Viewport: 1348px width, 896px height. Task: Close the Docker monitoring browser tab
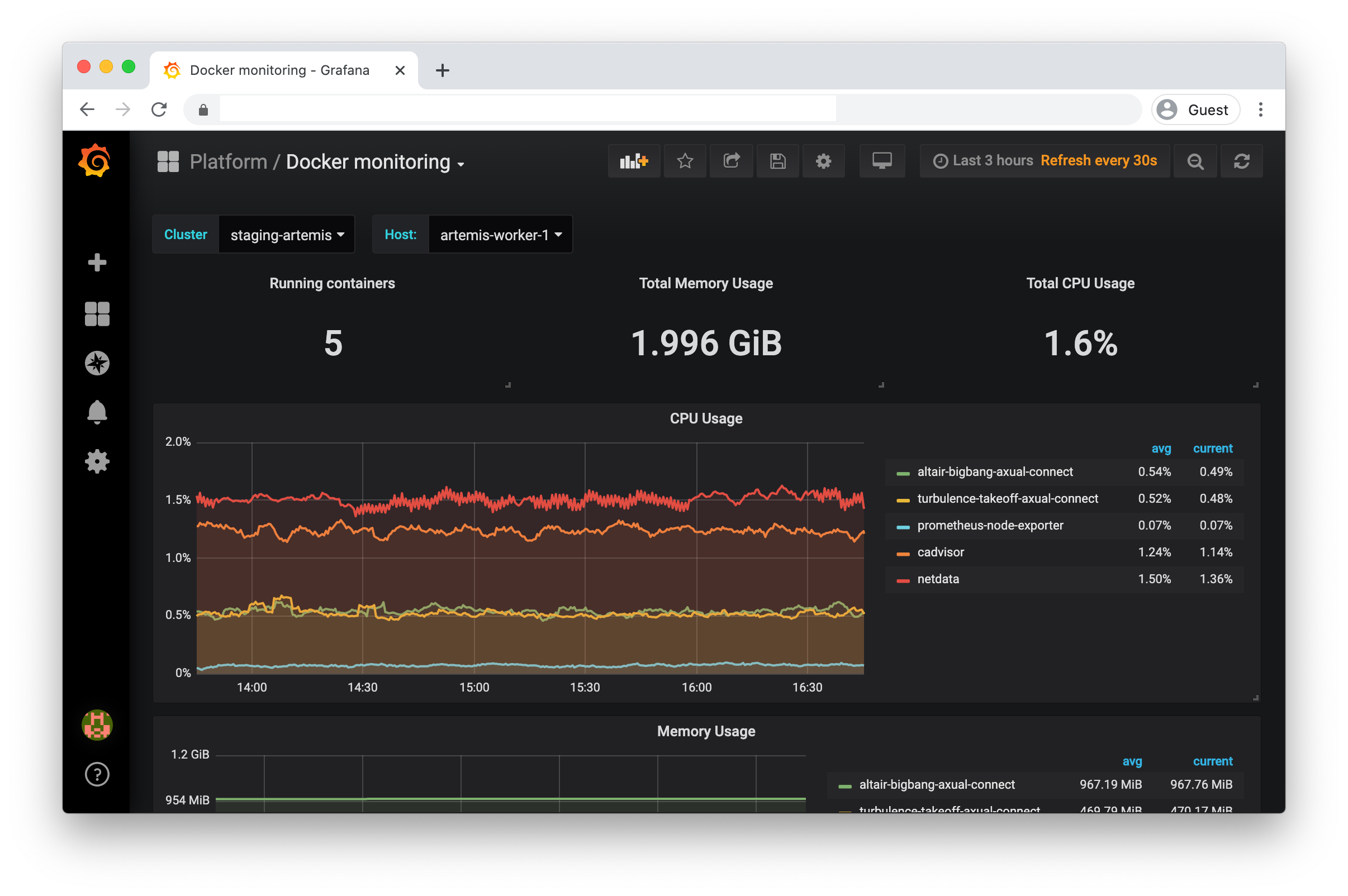tap(400, 70)
